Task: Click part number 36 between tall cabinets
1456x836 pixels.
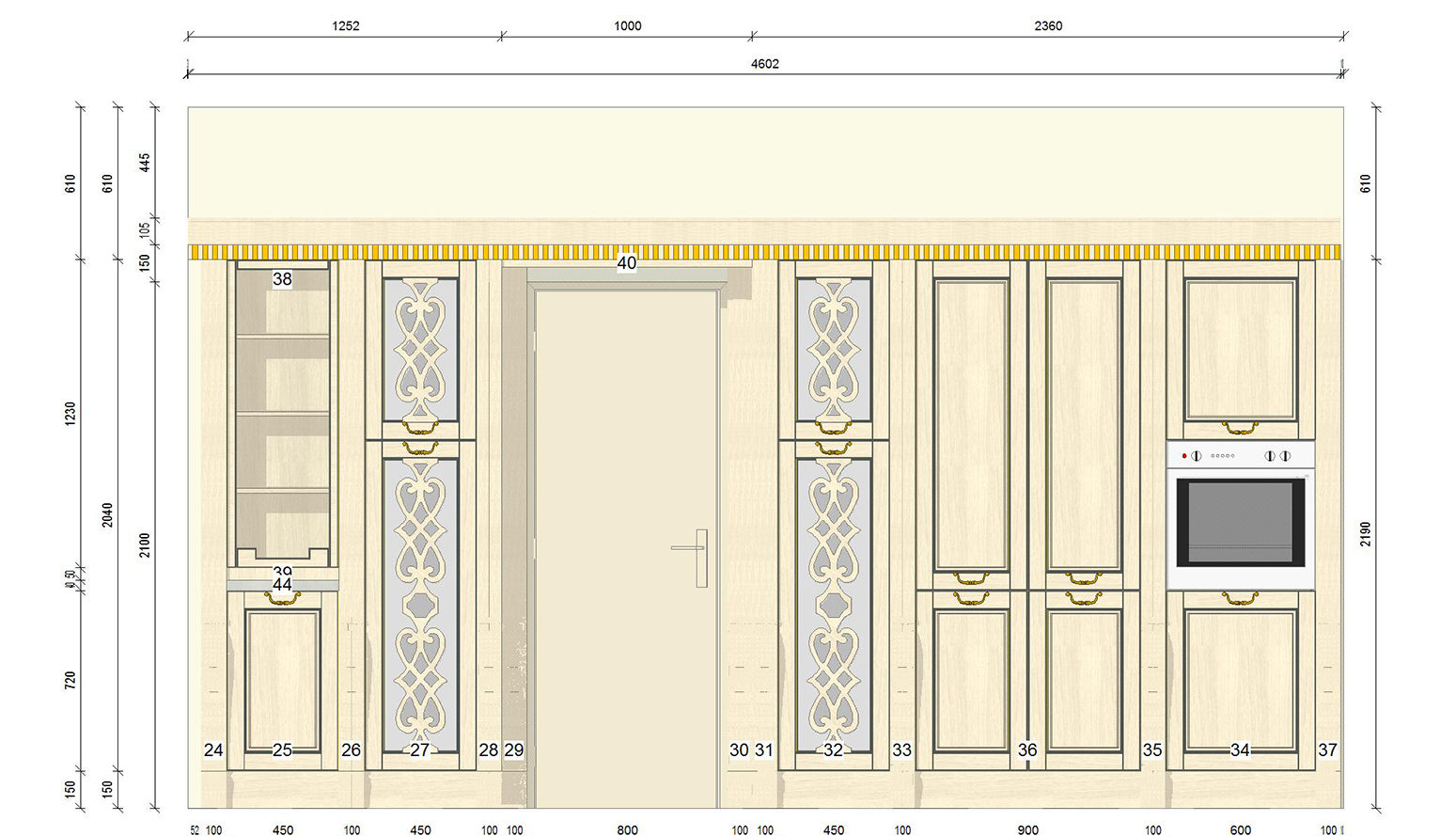Action: point(1027,749)
